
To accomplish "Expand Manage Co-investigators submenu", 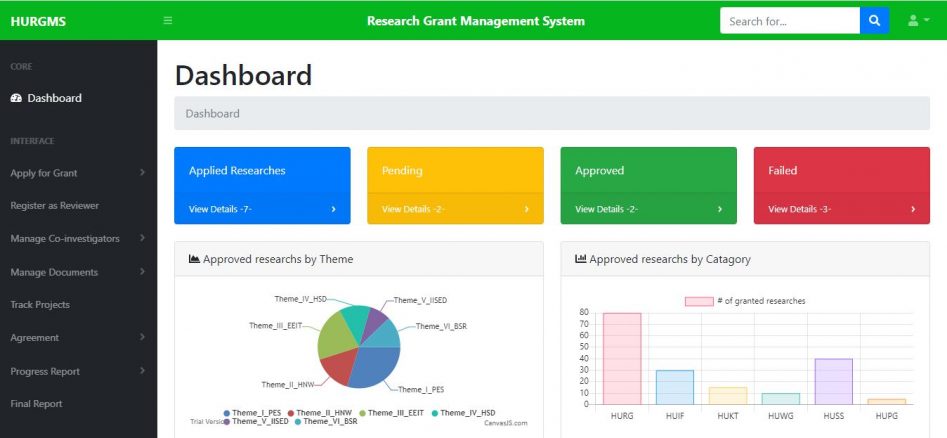I will click(65, 238).
